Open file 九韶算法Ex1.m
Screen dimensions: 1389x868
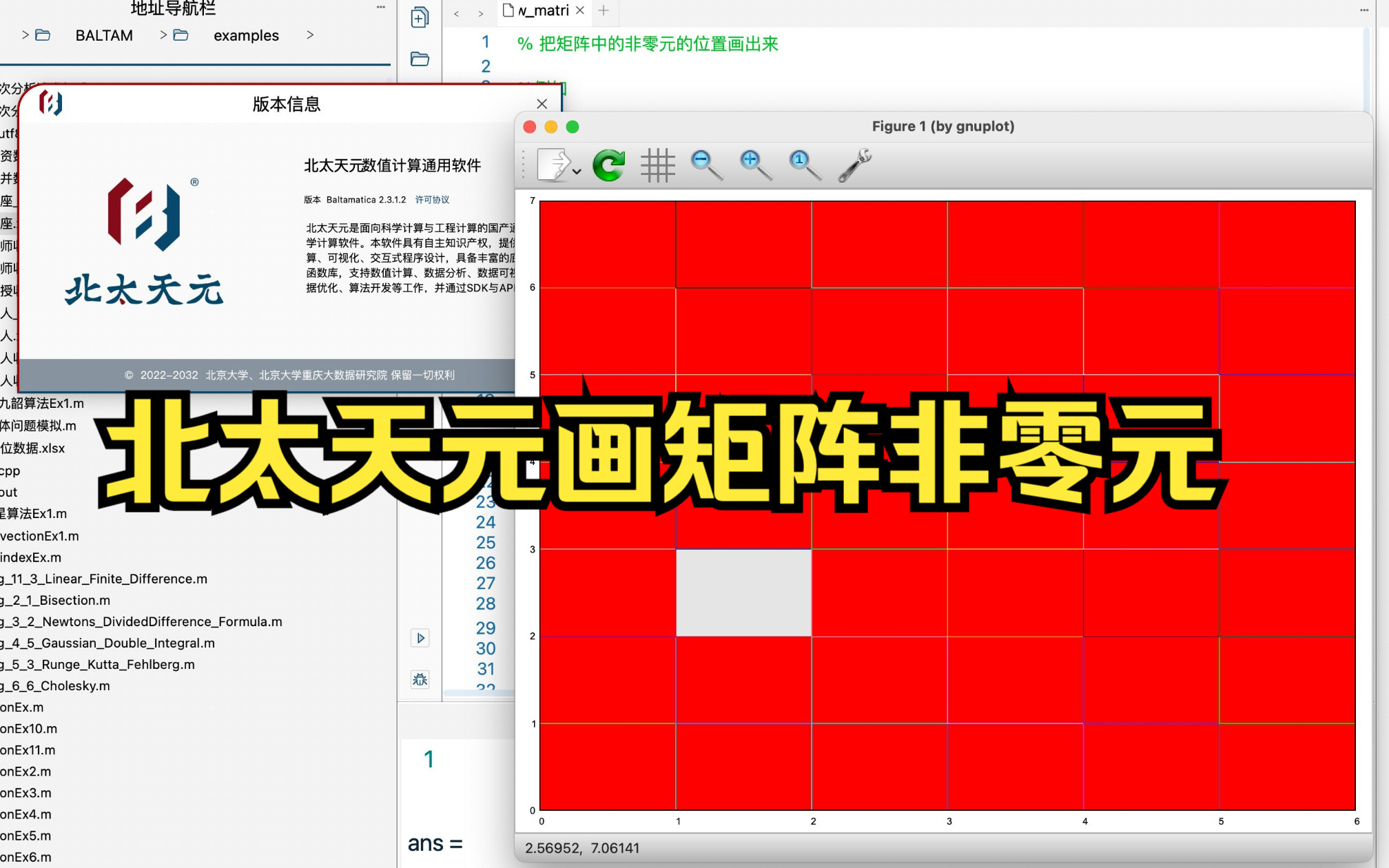42,403
